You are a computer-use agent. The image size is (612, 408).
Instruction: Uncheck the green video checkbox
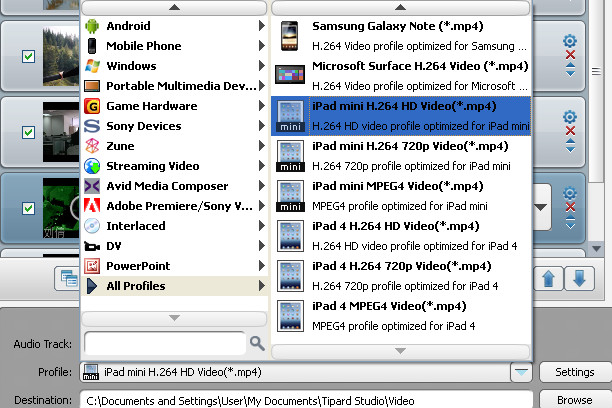tap(28, 208)
